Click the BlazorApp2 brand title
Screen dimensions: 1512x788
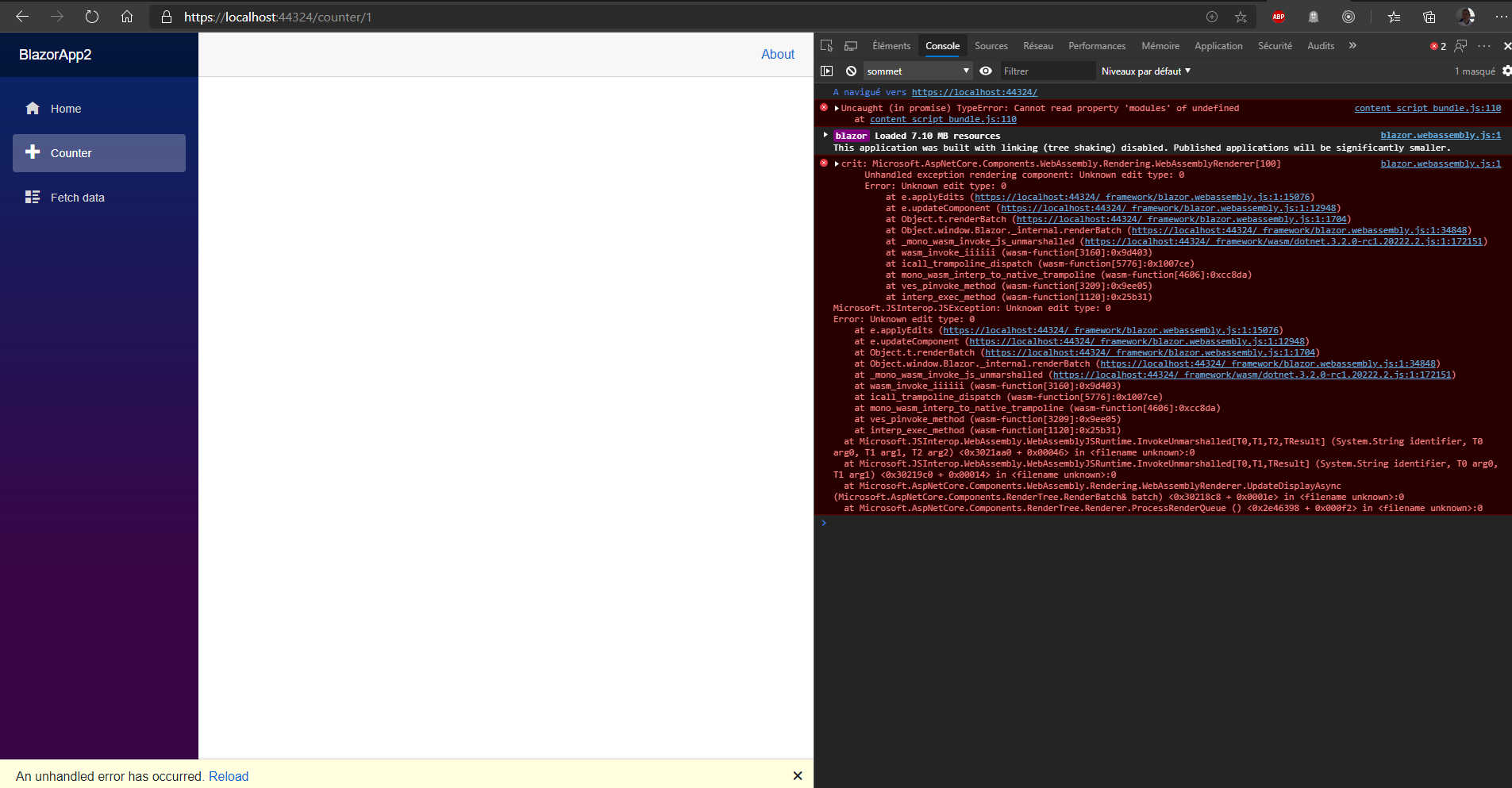click(56, 55)
